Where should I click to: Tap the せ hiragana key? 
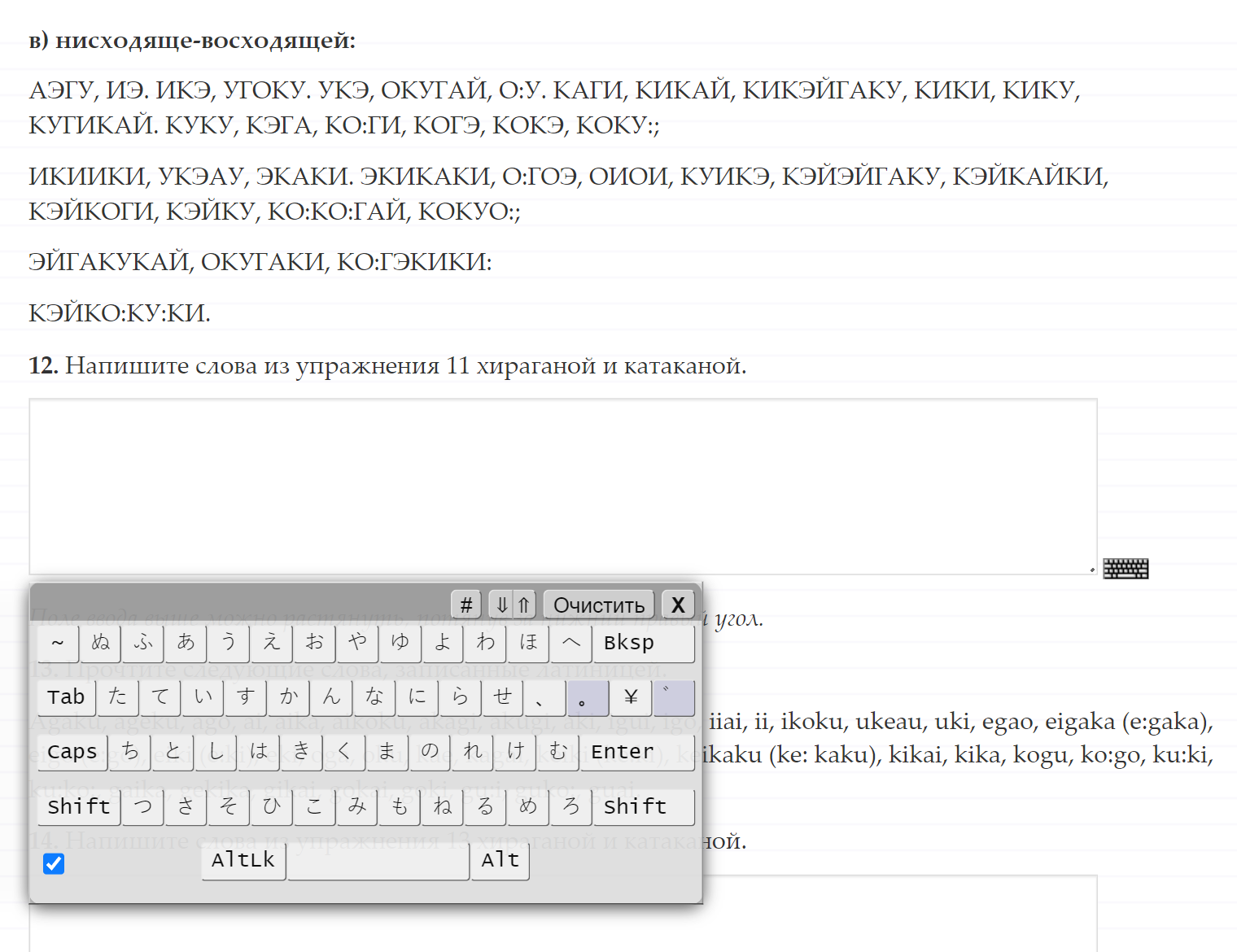click(x=502, y=697)
